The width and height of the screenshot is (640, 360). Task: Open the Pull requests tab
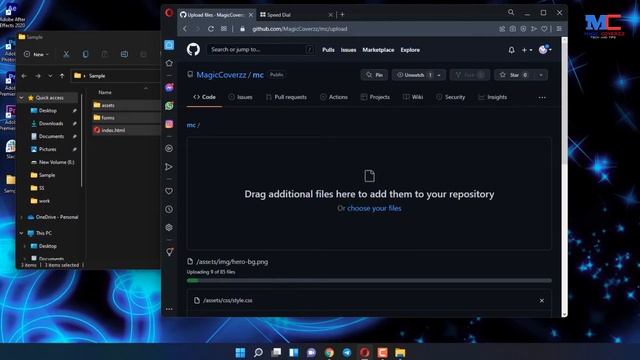tap(286, 97)
